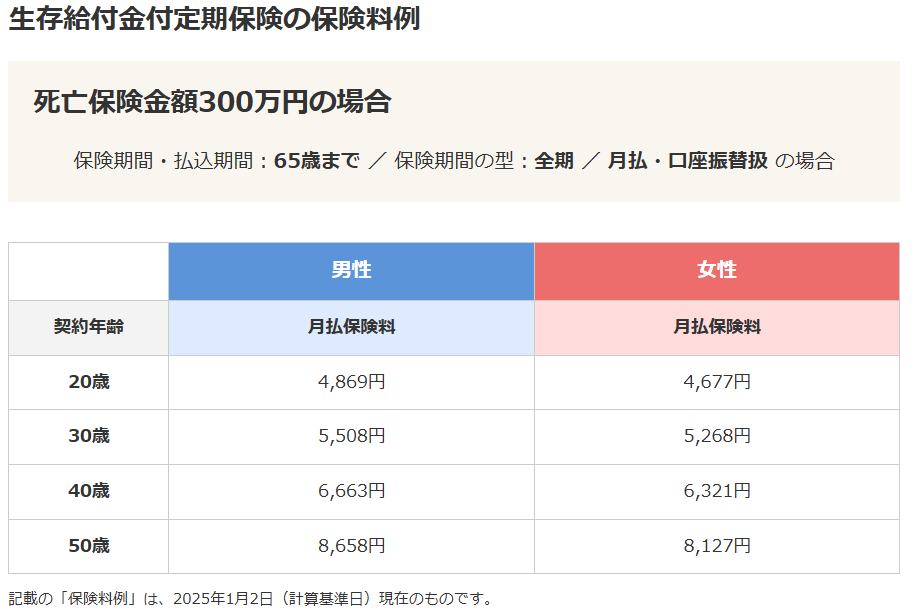916x614 pixels.
Task: Click the 契約年齢 header cell
Action: [x=89, y=327]
